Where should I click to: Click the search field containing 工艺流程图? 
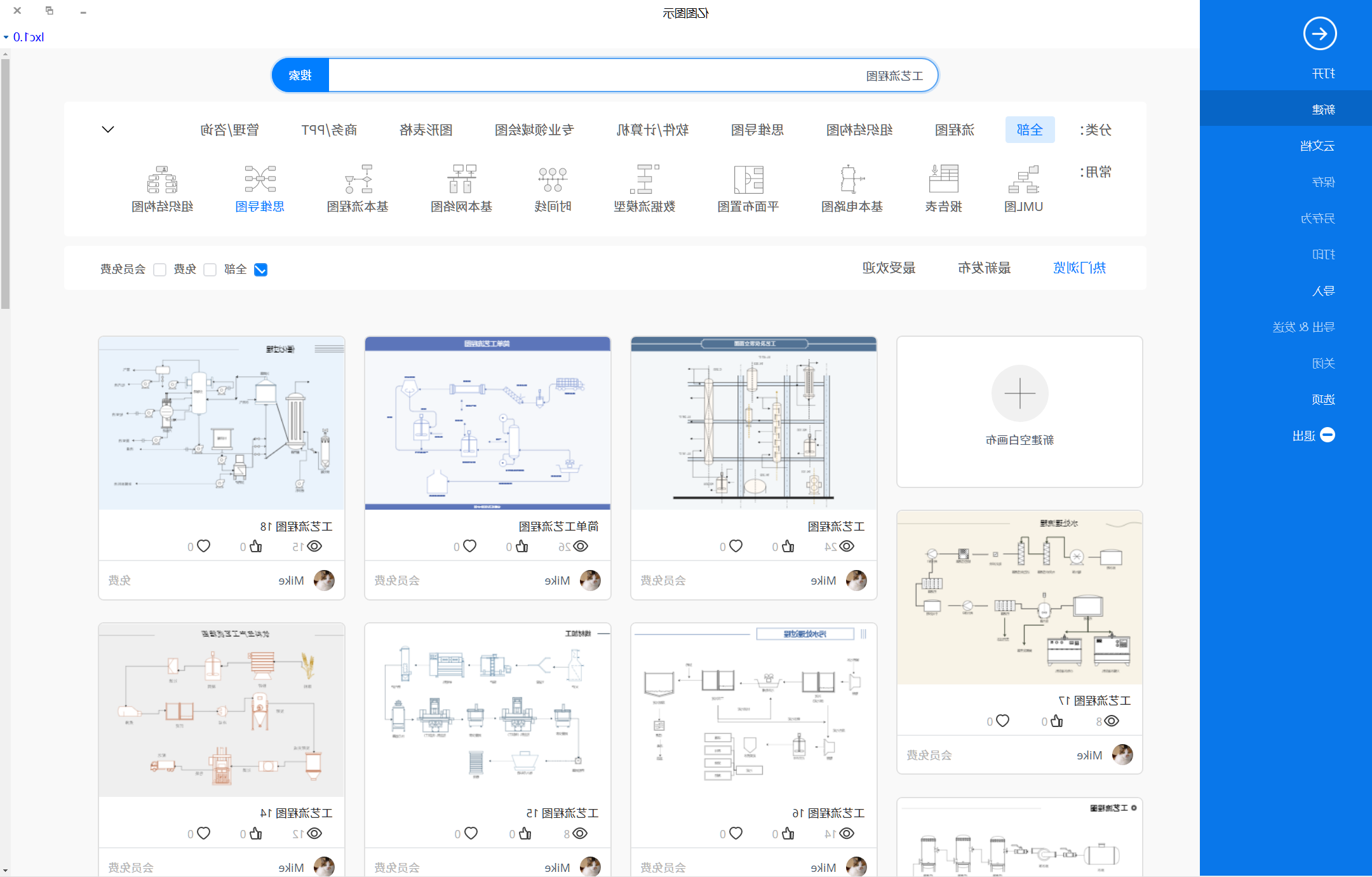tap(633, 75)
